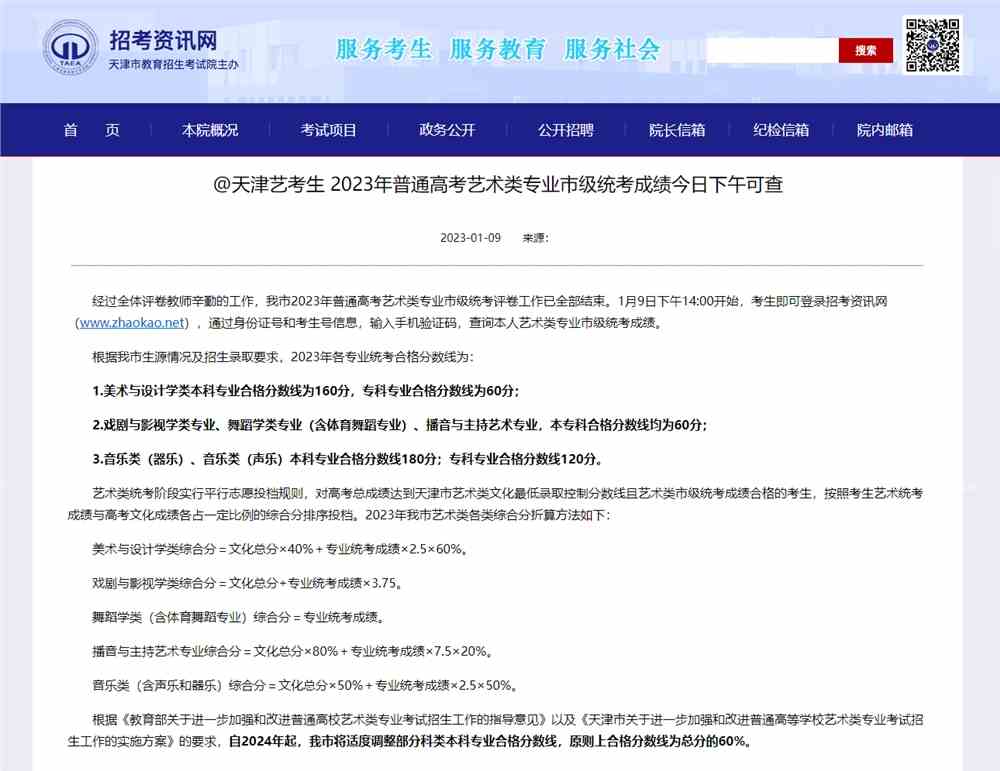The width and height of the screenshot is (1000, 771).
Task: Click the publication date 2023-01-09
Action: coord(470,238)
